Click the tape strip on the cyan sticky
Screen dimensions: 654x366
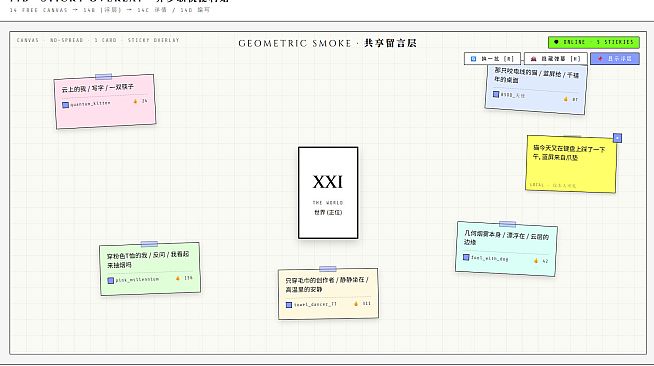tap(507, 224)
